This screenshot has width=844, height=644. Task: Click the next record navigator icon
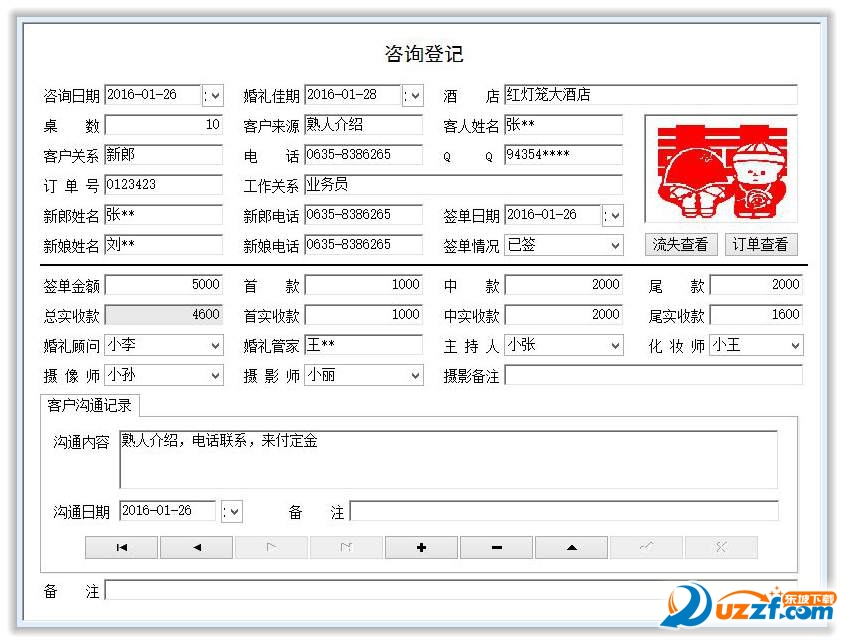coord(271,547)
